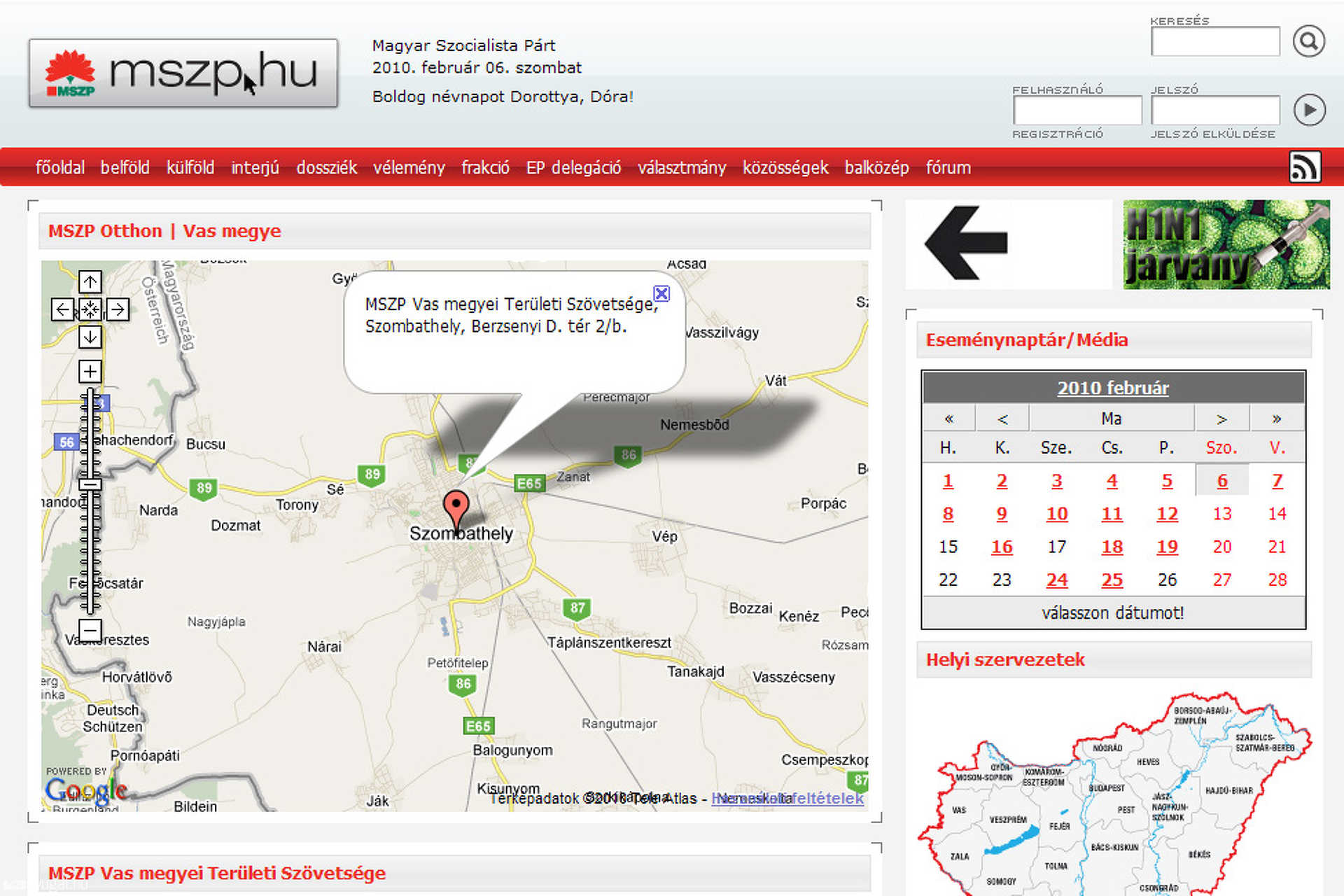Click the search magnifier button

(1308, 41)
